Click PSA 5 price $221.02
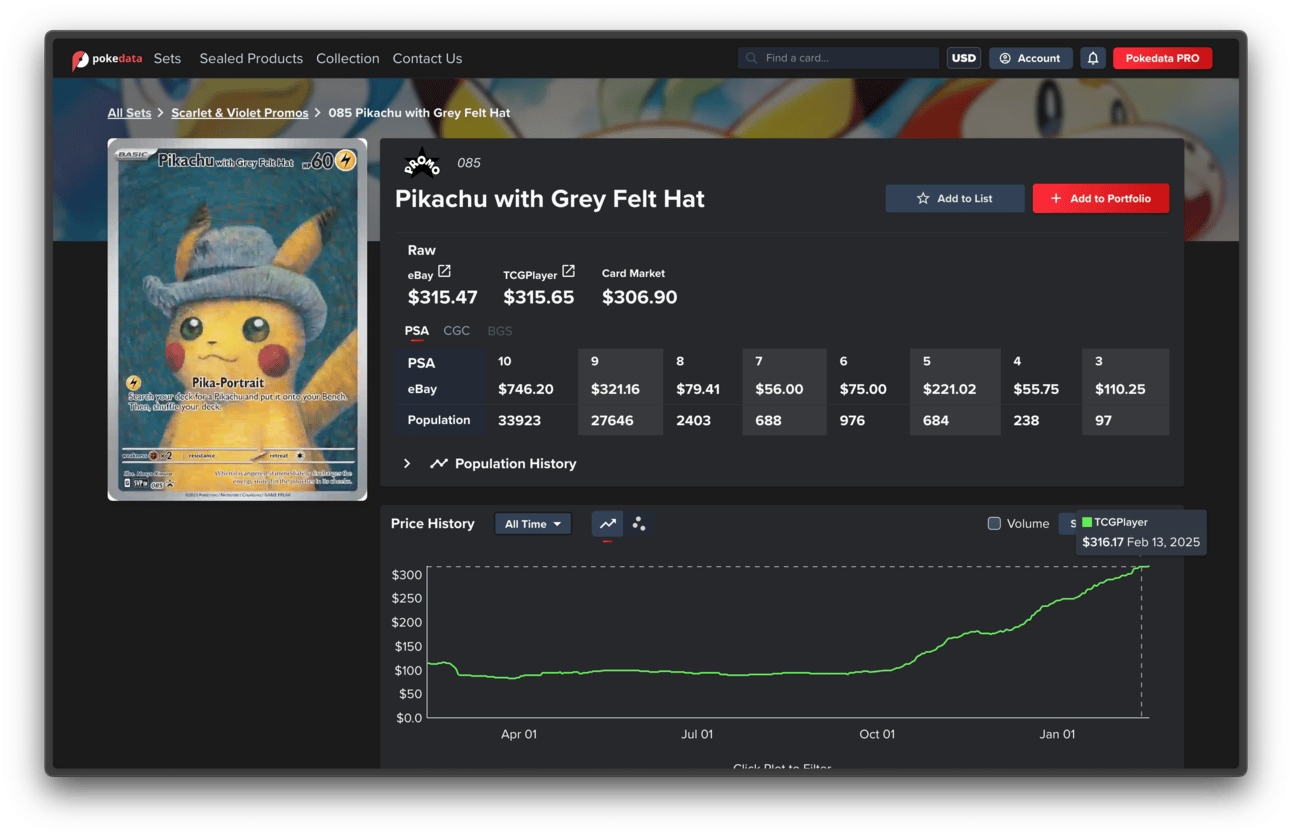This screenshot has height=836, width=1292. 950,389
